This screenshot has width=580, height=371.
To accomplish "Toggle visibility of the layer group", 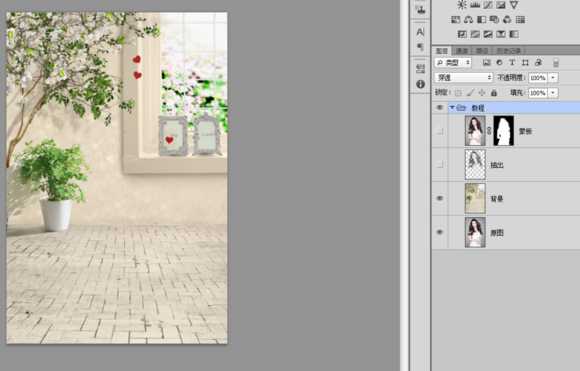I will coord(440,108).
